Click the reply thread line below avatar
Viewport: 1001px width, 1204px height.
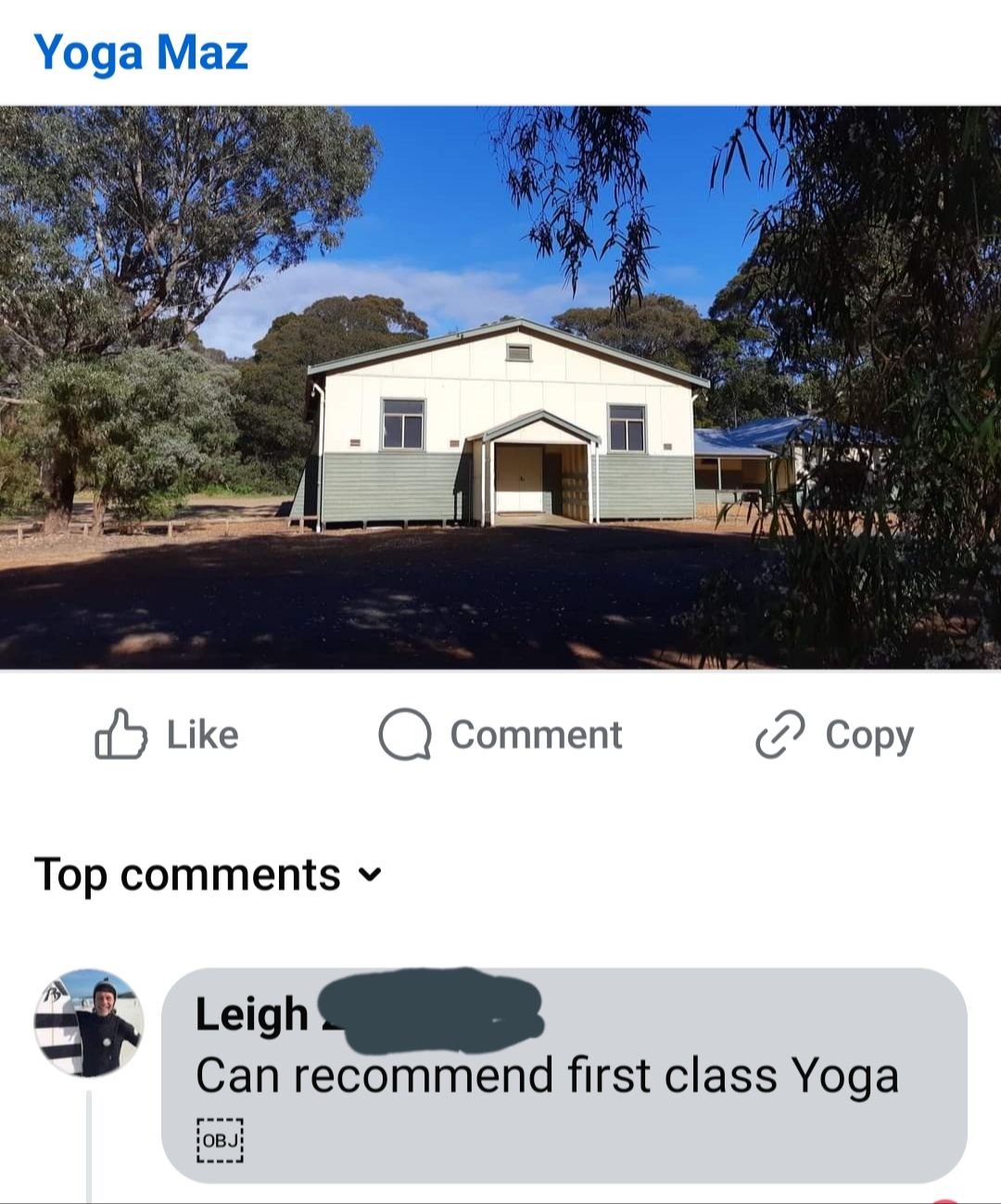click(x=89, y=1146)
